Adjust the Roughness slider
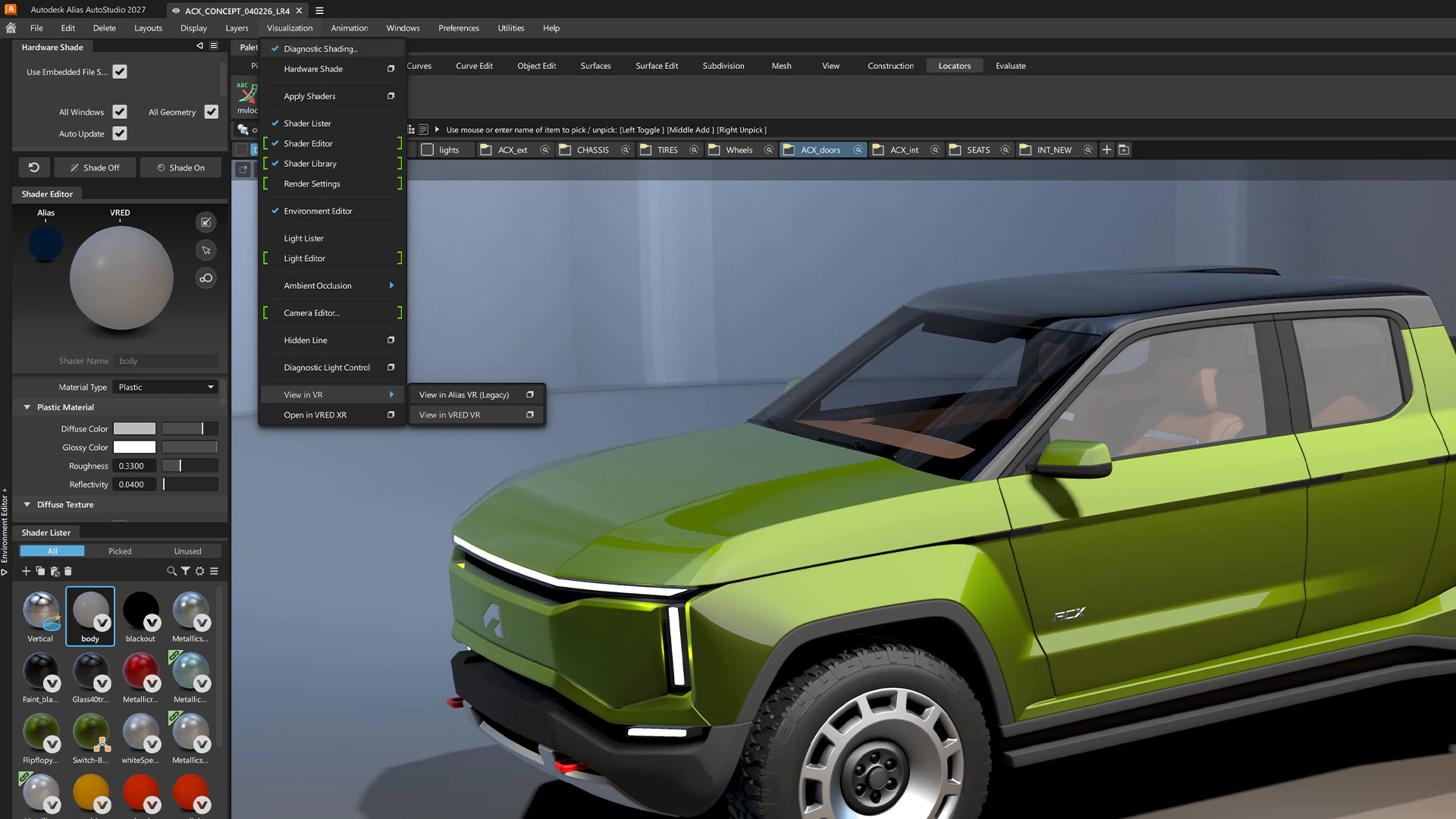Image resolution: width=1456 pixels, height=819 pixels. point(190,466)
